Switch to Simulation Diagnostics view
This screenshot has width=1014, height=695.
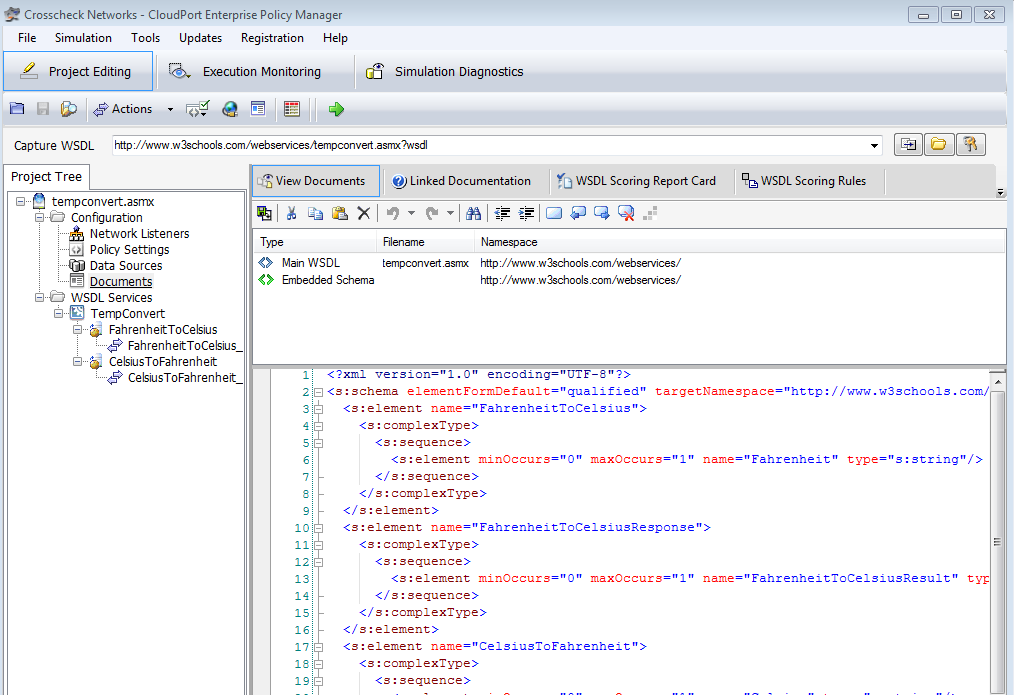pyautogui.click(x=445, y=72)
